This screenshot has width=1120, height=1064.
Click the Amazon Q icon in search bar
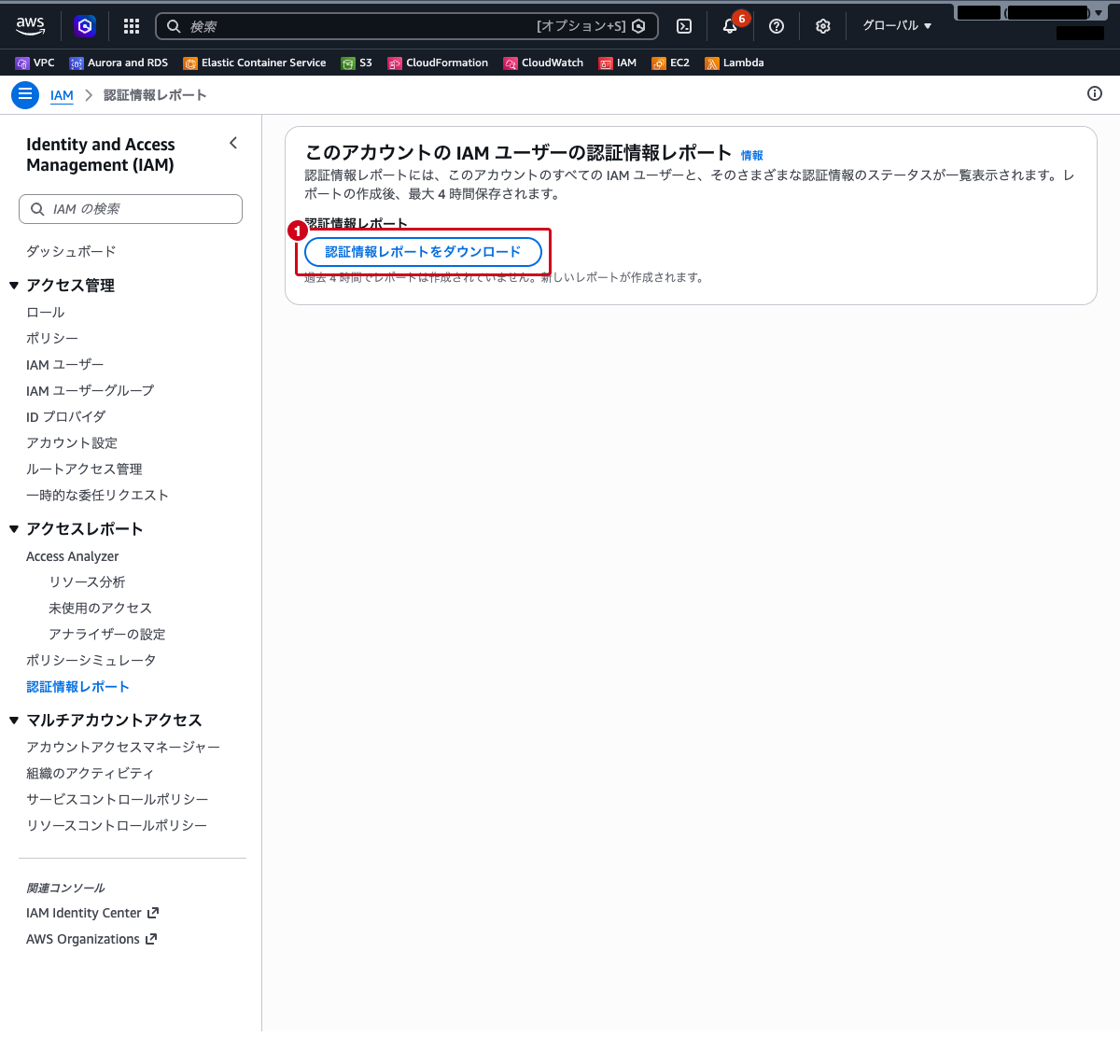(638, 26)
